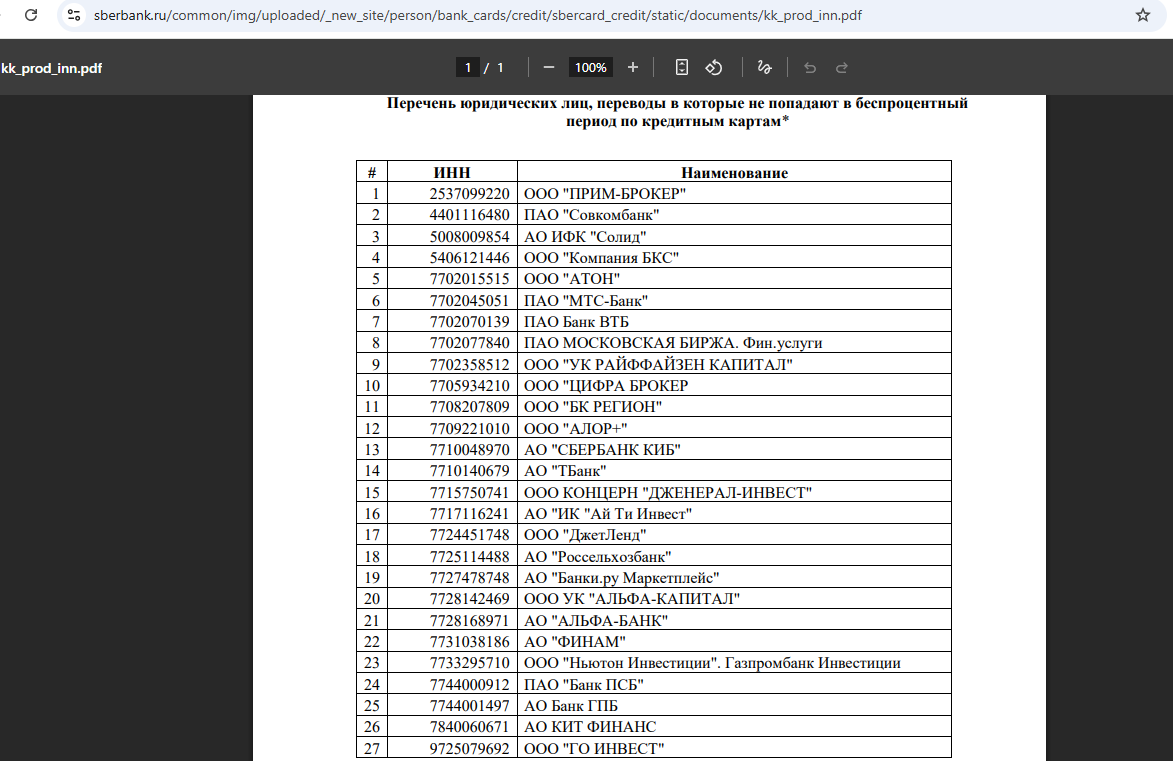The image size is (1173, 761).
Task: Rotate the PDF counterclockwise
Action: pyautogui.click(x=714, y=68)
